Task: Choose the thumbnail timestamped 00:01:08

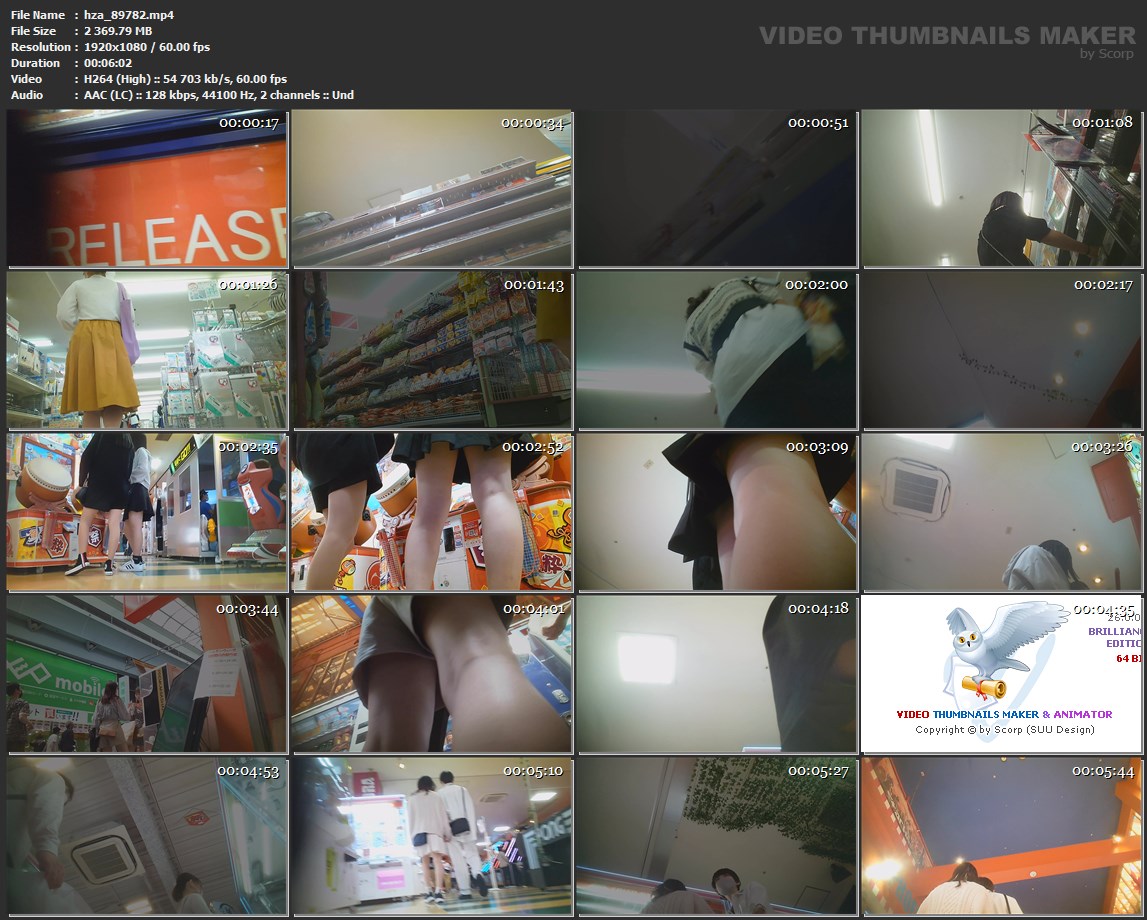Action: (1001, 188)
